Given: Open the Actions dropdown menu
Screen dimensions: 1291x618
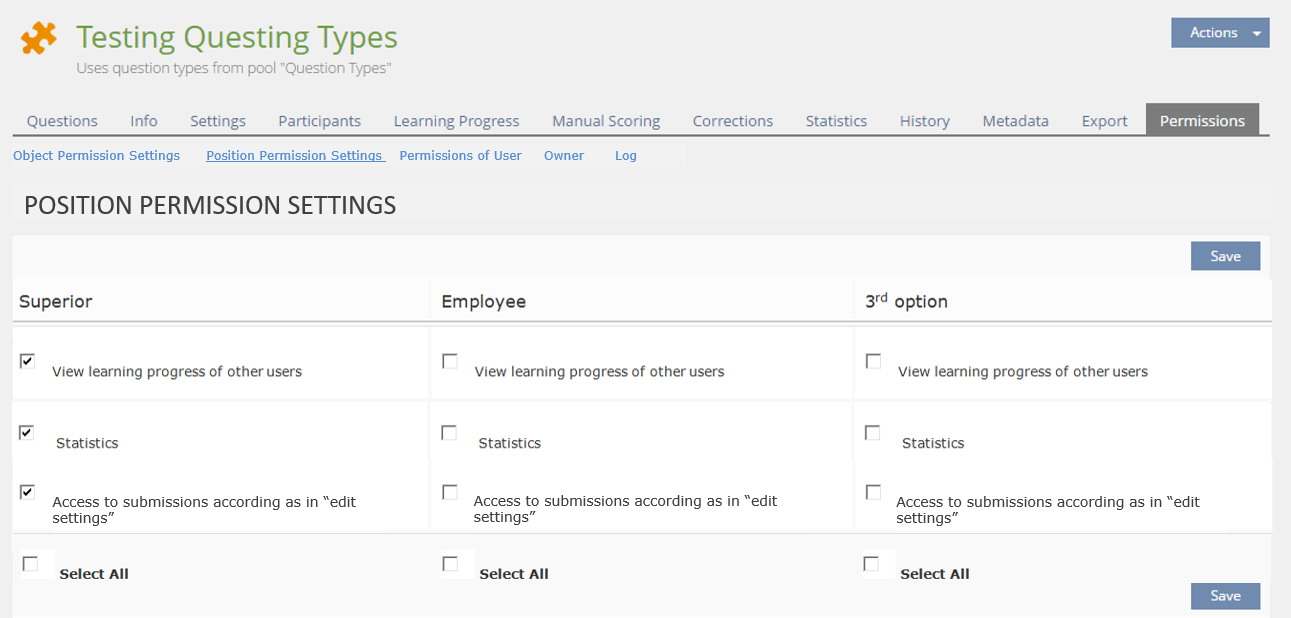Looking at the screenshot, I should pyautogui.click(x=1219, y=33).
